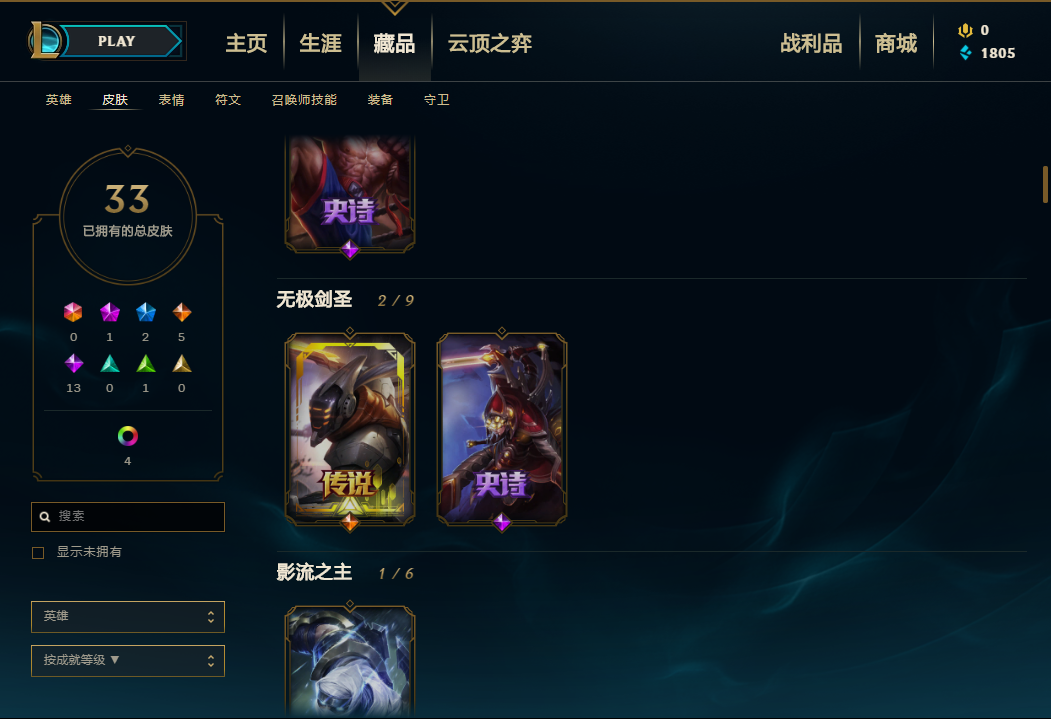Image resolution: width=1051 pixels, height=719 pixels.
Task: Switch to the 符文 sub-tab
Action: pyautogui.click(x=228, y=100)
